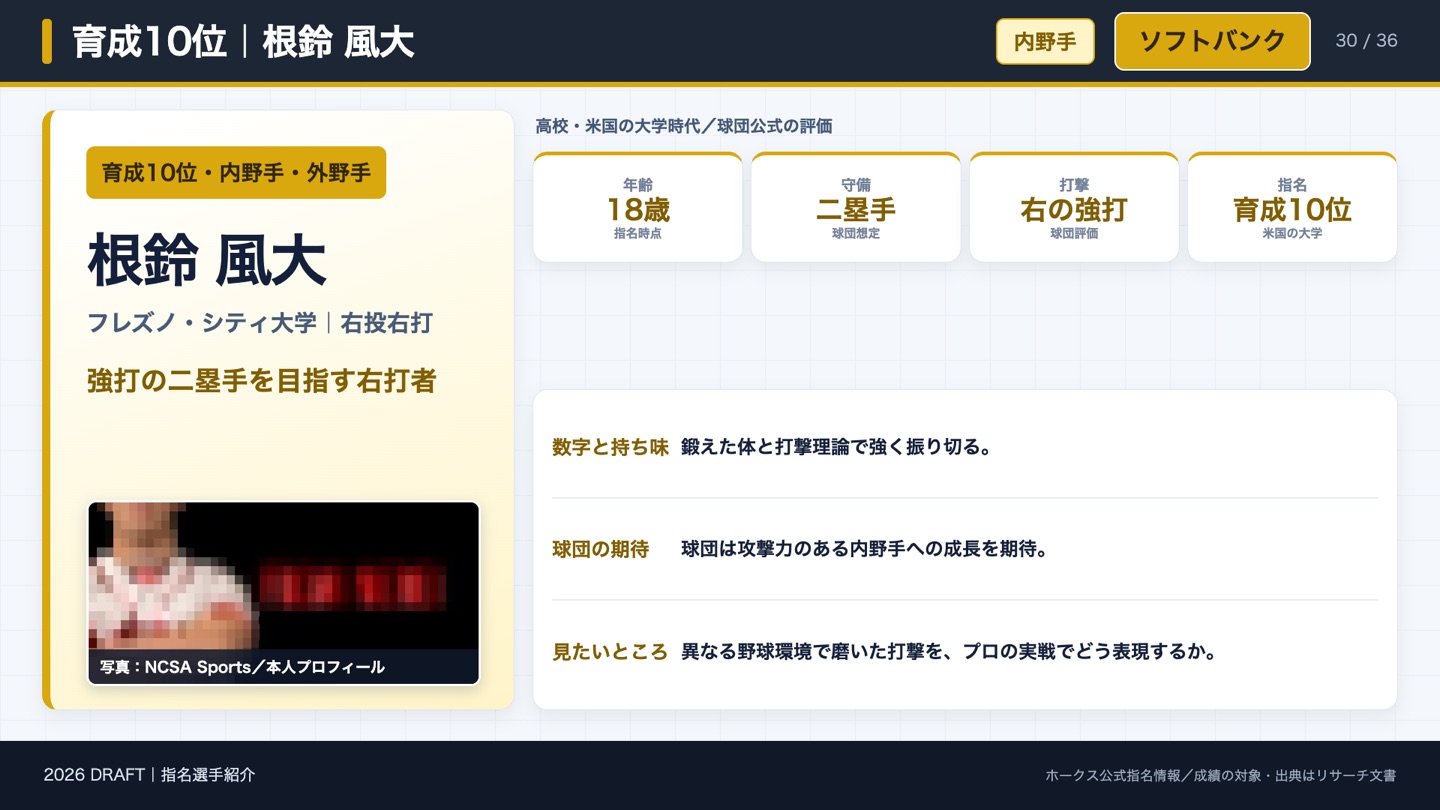
Task: Click the 数字と持ち味 row label
Action: pos(610,447)
